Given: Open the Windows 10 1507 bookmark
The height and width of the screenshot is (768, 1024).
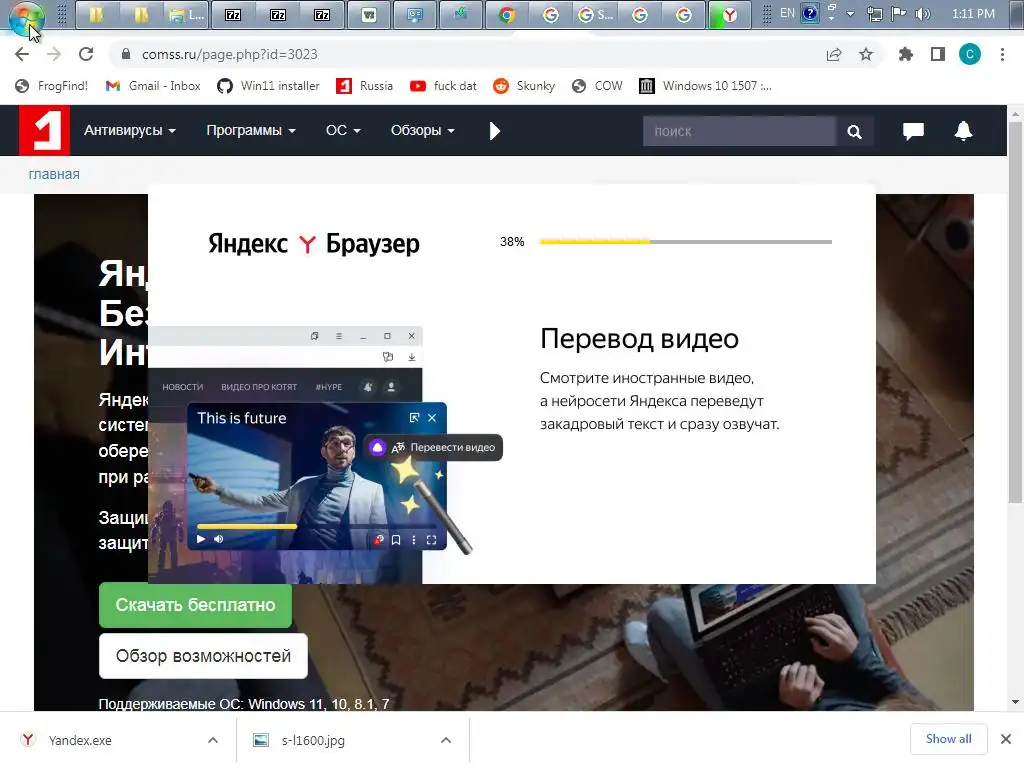Looking at the screenshot, I should click(705, 86).
